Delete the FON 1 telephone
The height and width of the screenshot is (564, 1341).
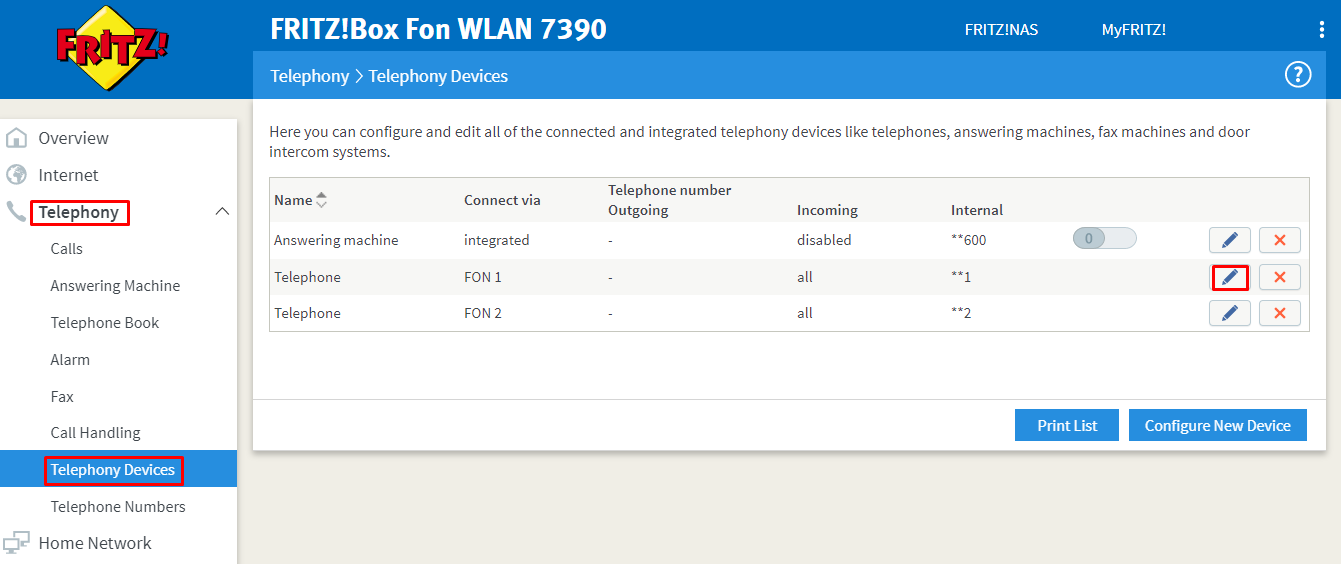1279,277
